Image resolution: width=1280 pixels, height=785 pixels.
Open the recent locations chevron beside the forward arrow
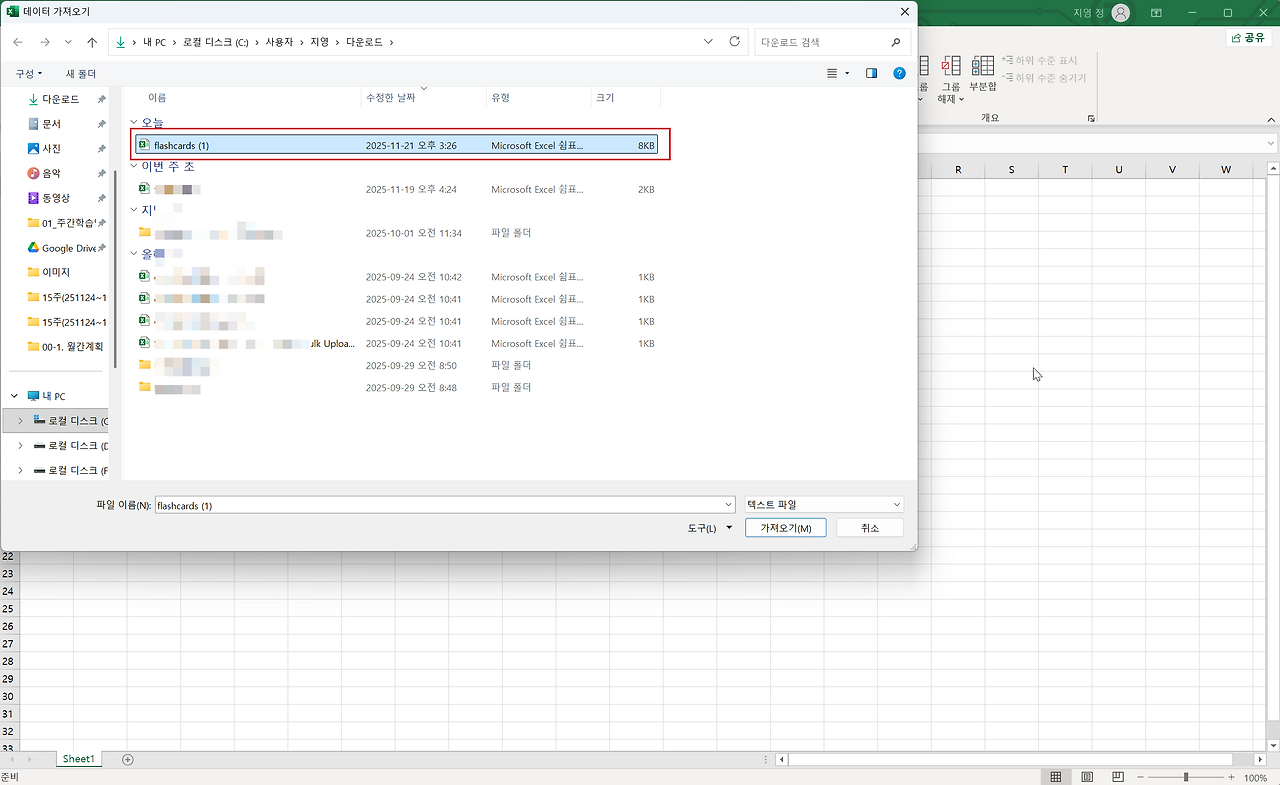point(68,42)
